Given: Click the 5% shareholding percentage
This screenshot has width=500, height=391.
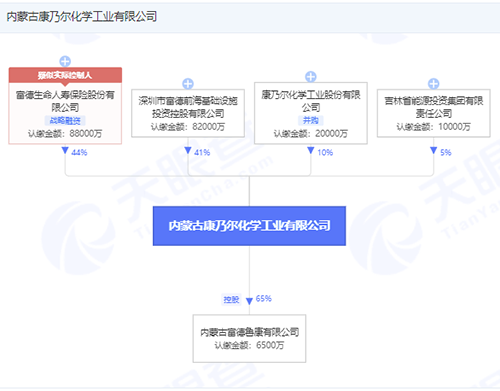Looking at the screenshot, I should (446, 152).
